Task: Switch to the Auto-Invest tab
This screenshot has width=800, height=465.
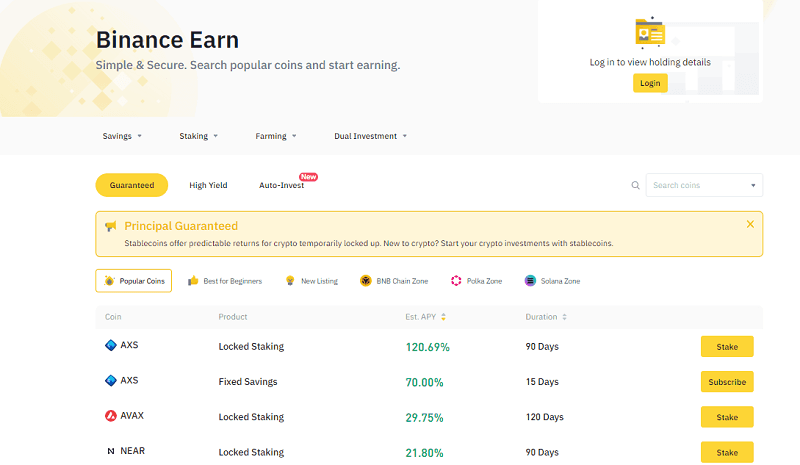Action: point(281,185)
